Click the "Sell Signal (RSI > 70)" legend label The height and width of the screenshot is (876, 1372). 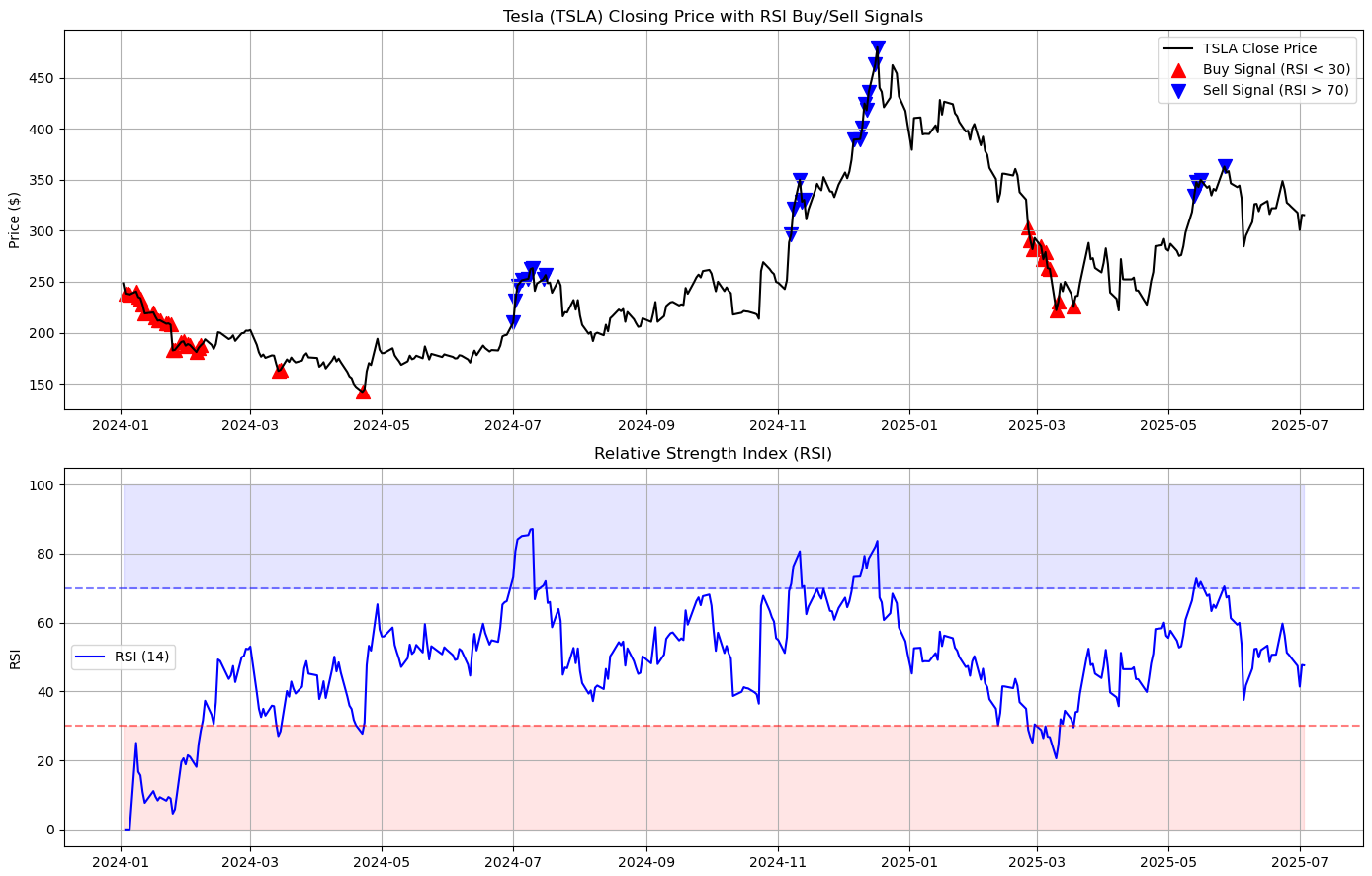click(1275, 90)
